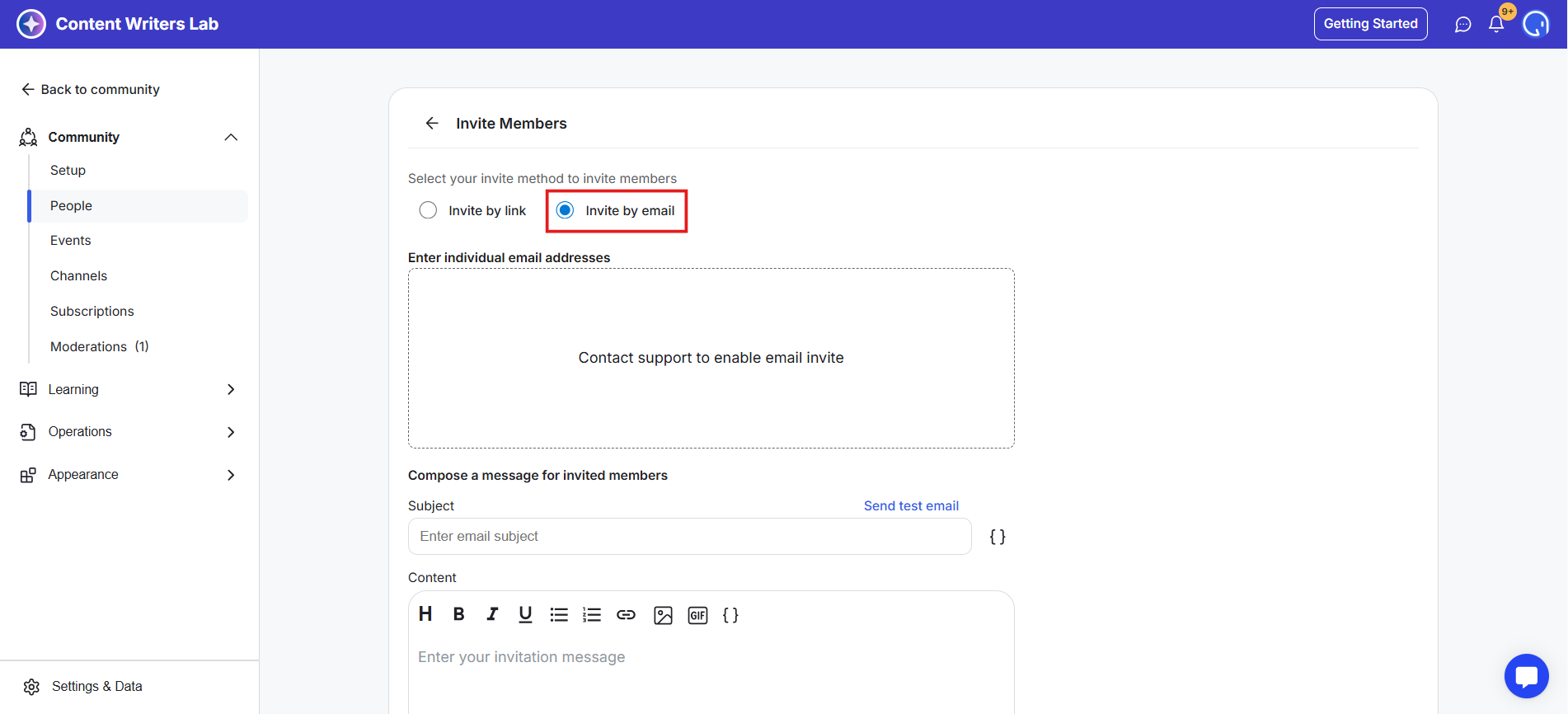Insert a GIF into the message
This screenshot has width=1568, height=714.
[x=697, y=615]
